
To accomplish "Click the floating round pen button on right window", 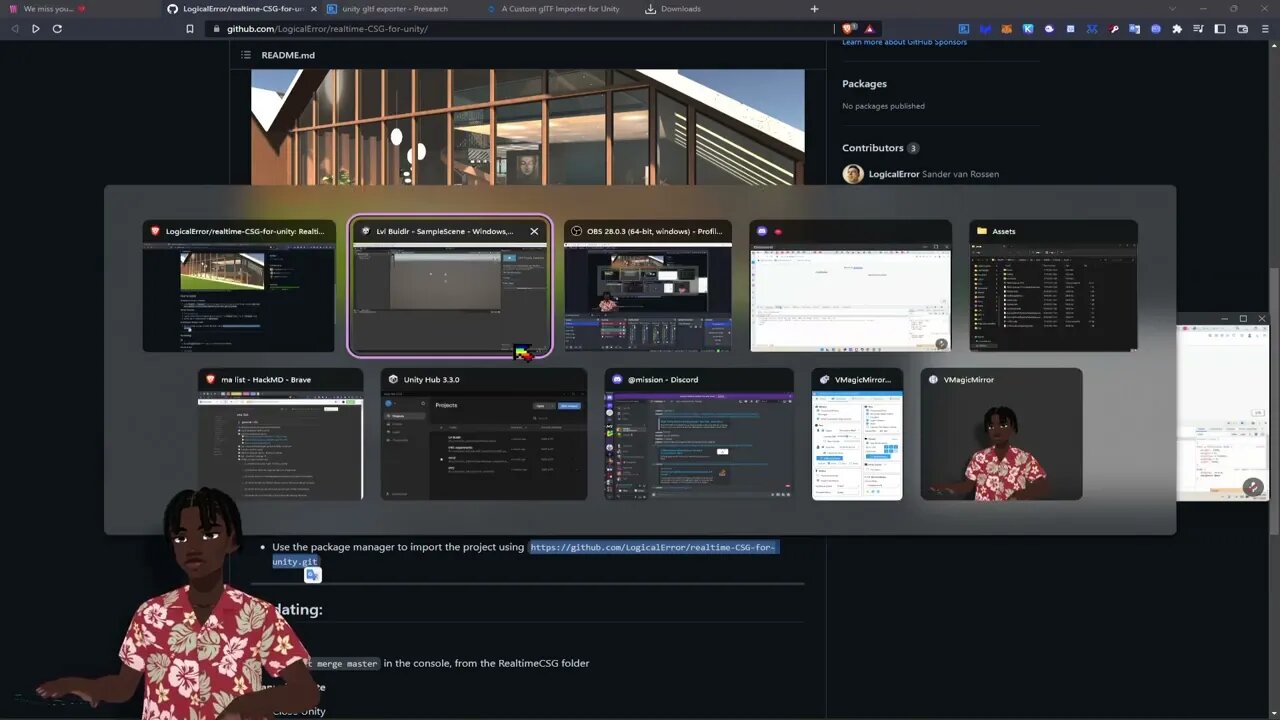I will pos(1253,487).
